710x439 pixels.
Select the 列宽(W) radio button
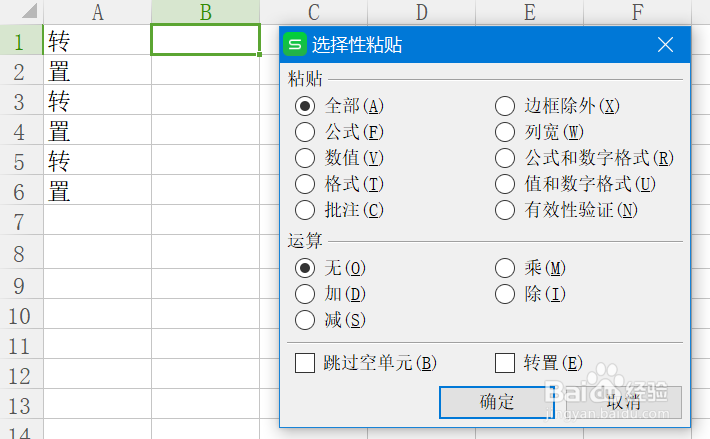(505, 132)
